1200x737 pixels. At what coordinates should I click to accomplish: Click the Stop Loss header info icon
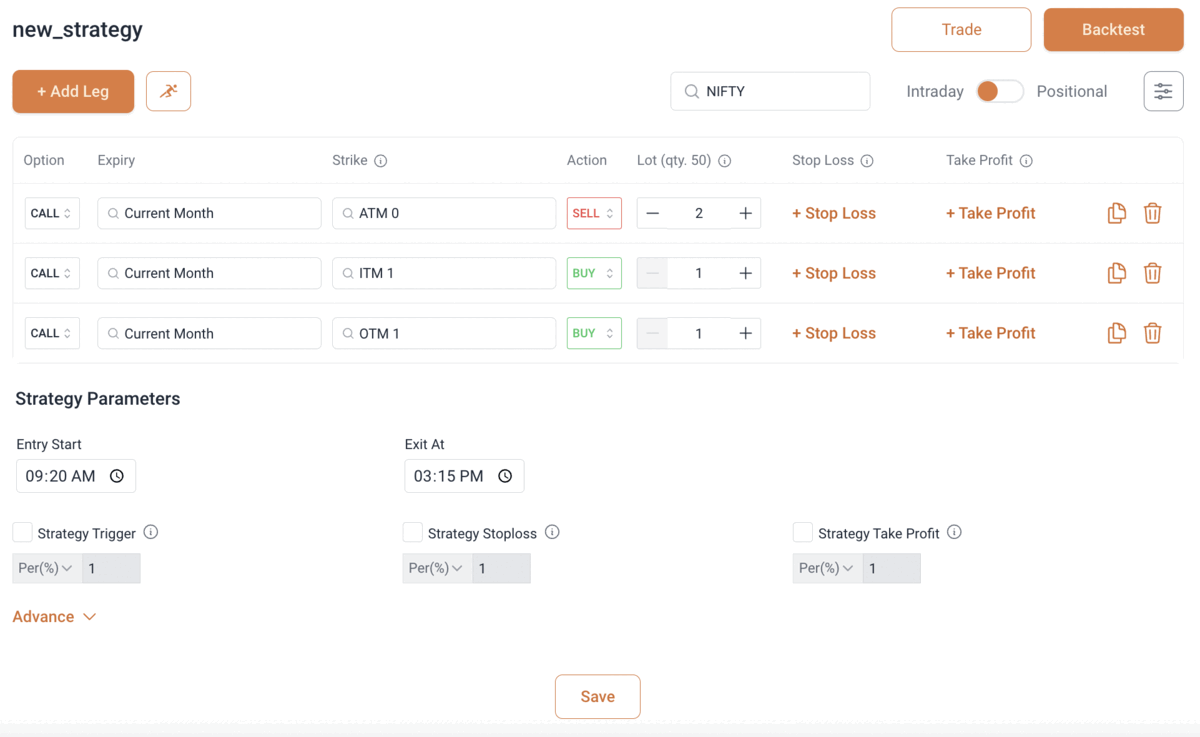(867, 161)
